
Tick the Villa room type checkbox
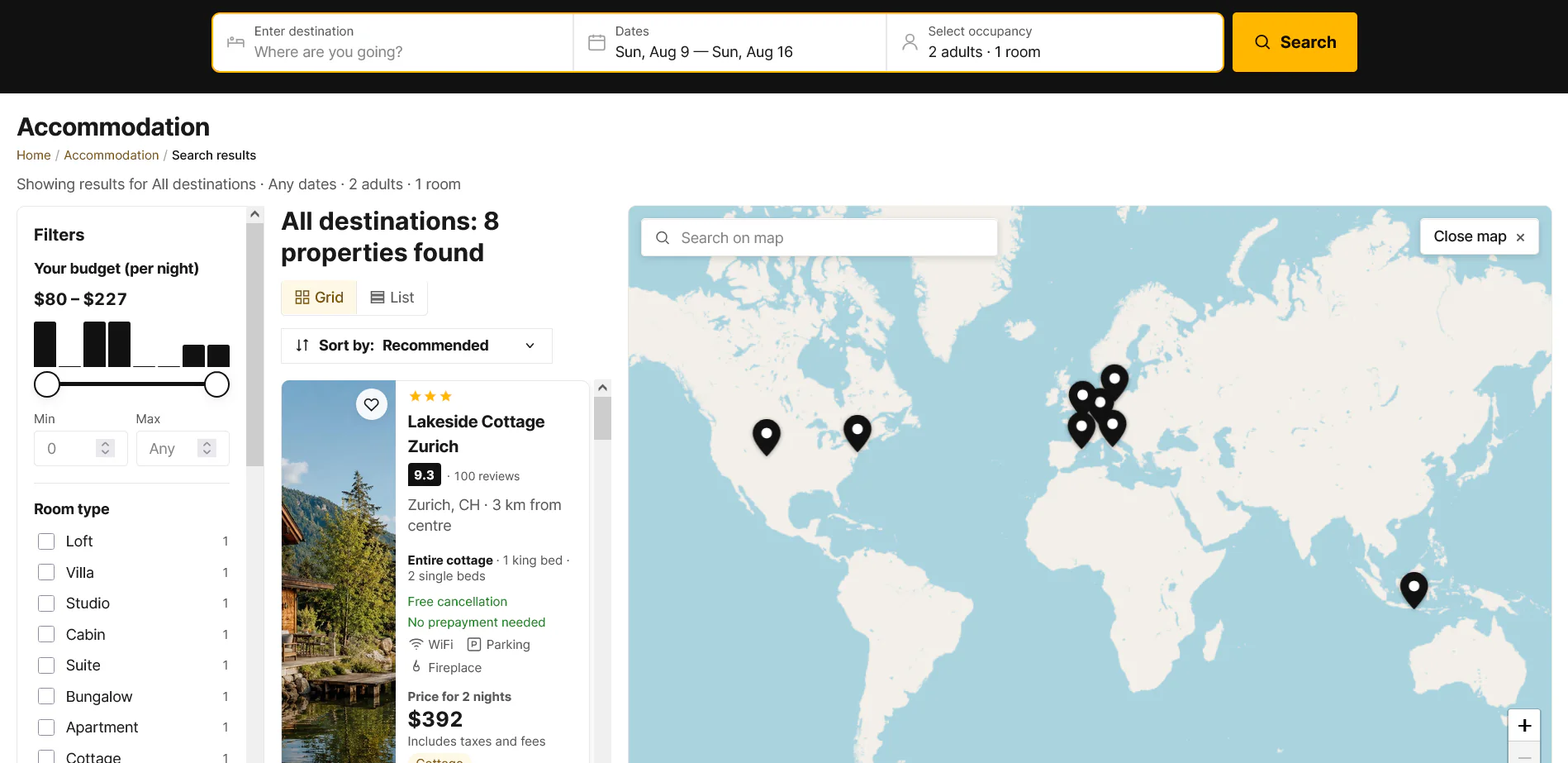47,572
